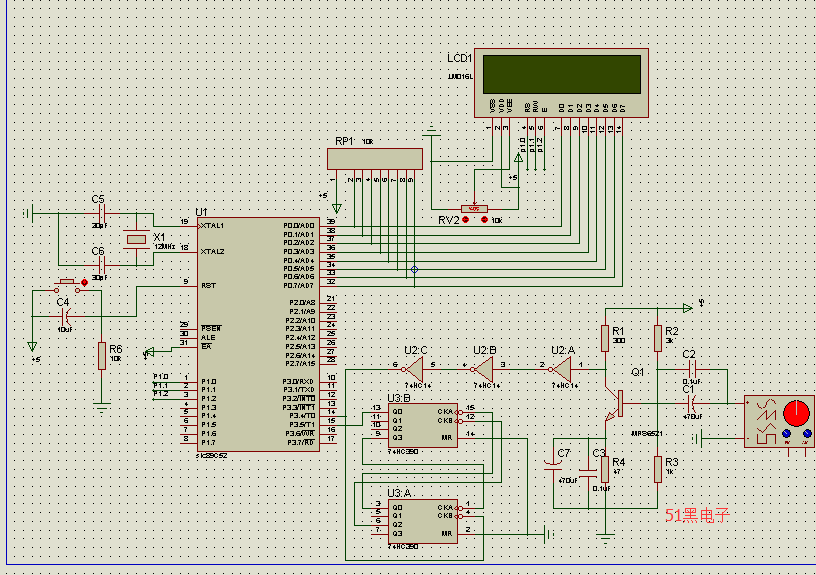The width and height of the screenshot is (816, 575).
Task: Click the sine waveform icon on generator
Action: pyautogui.click(x=766, y=404)
